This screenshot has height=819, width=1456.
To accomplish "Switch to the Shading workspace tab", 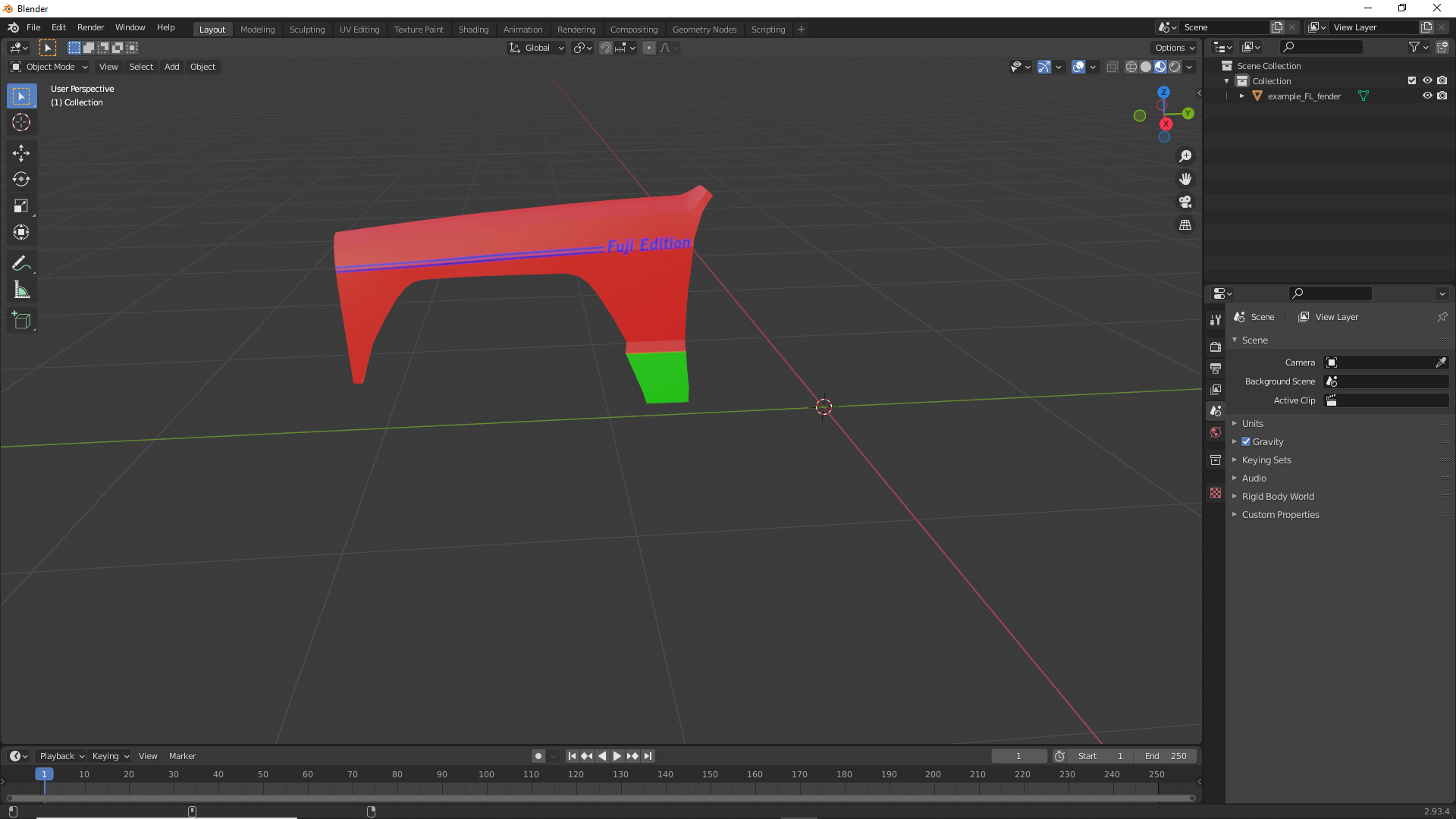I will click(x=473, y=30).
